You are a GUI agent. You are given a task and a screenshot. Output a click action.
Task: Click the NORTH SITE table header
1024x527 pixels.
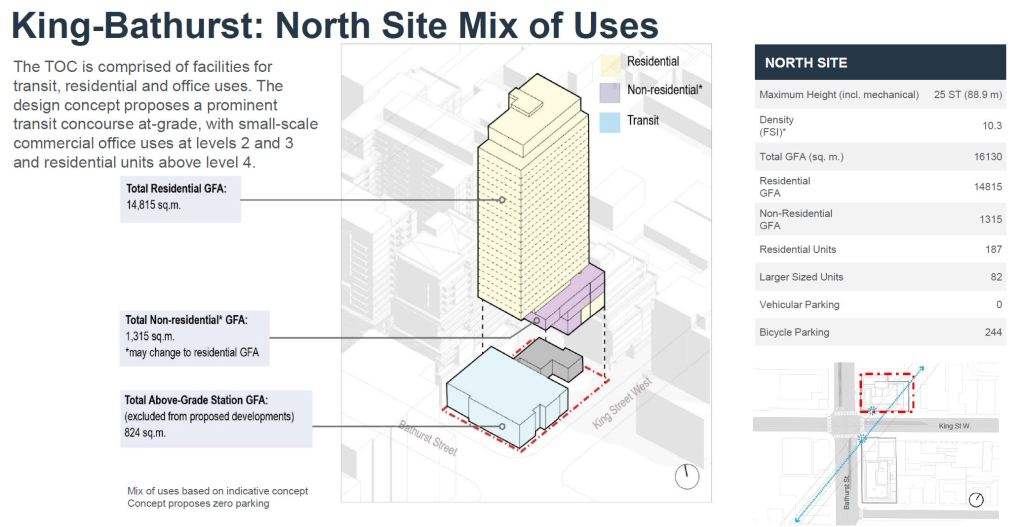[880, 62]
